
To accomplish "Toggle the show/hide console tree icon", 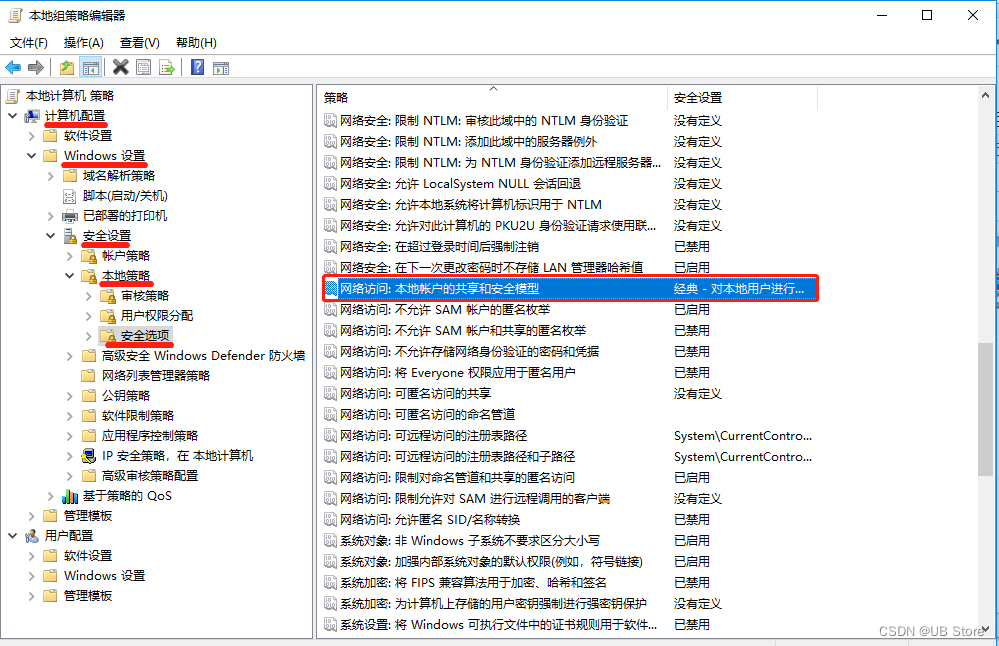I will (91, 67).
